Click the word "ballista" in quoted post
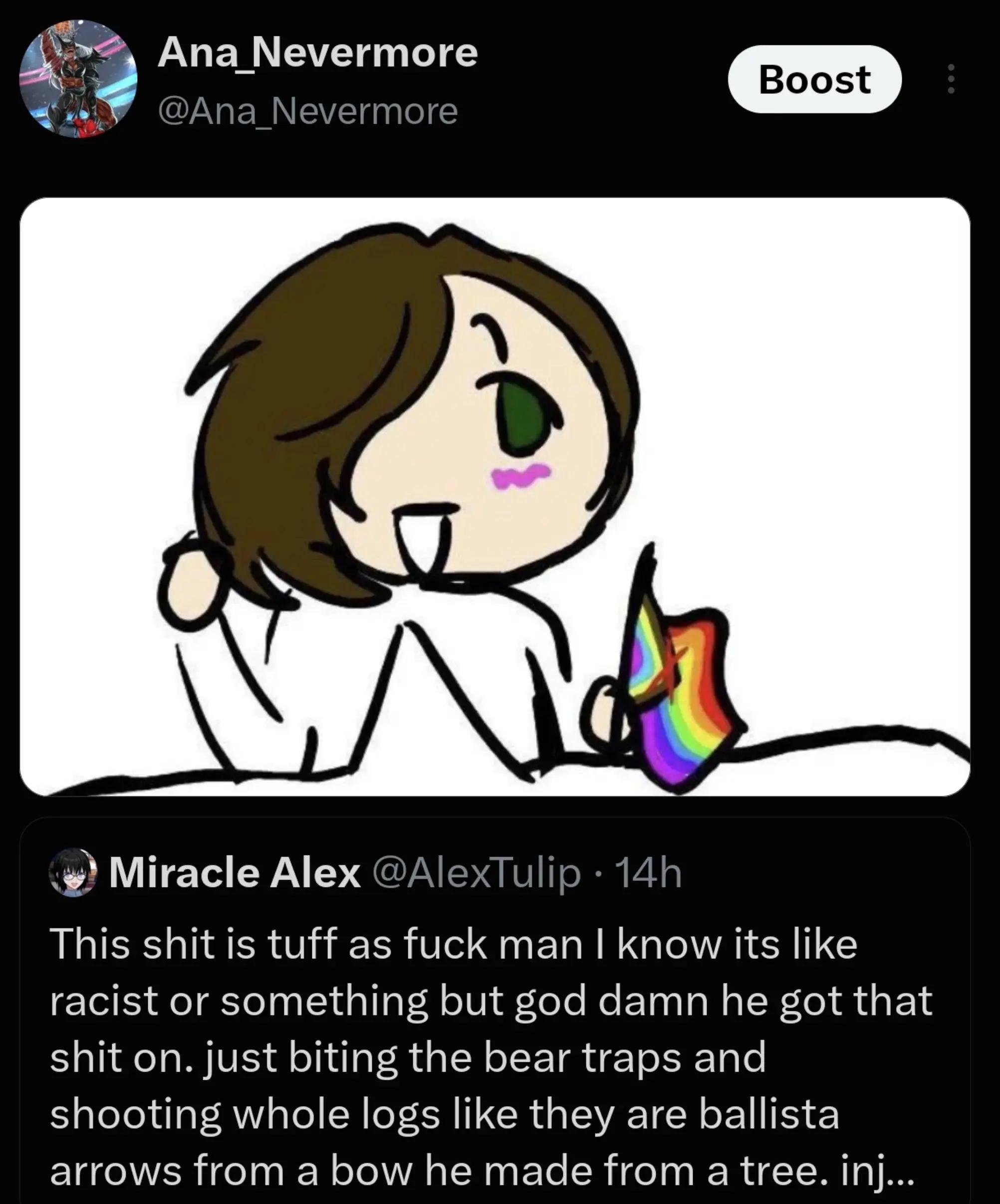 [x=769, y=1114]
